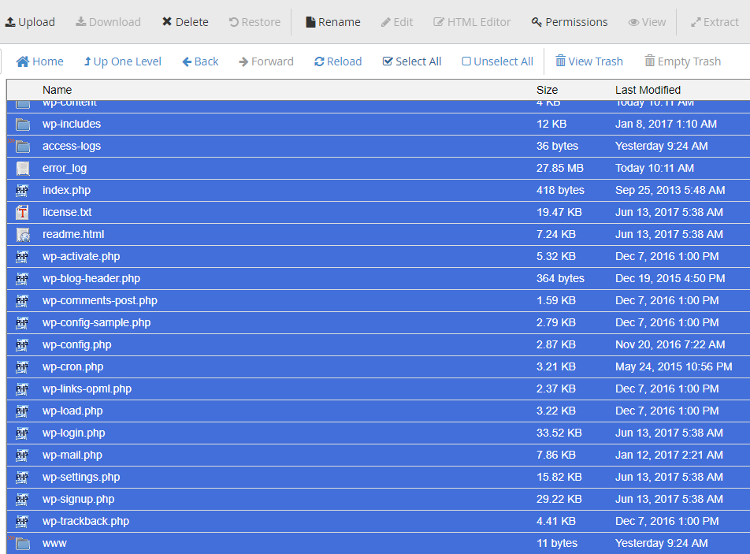
Task: Click the index.php file icon
Action: tap(22, 190)
